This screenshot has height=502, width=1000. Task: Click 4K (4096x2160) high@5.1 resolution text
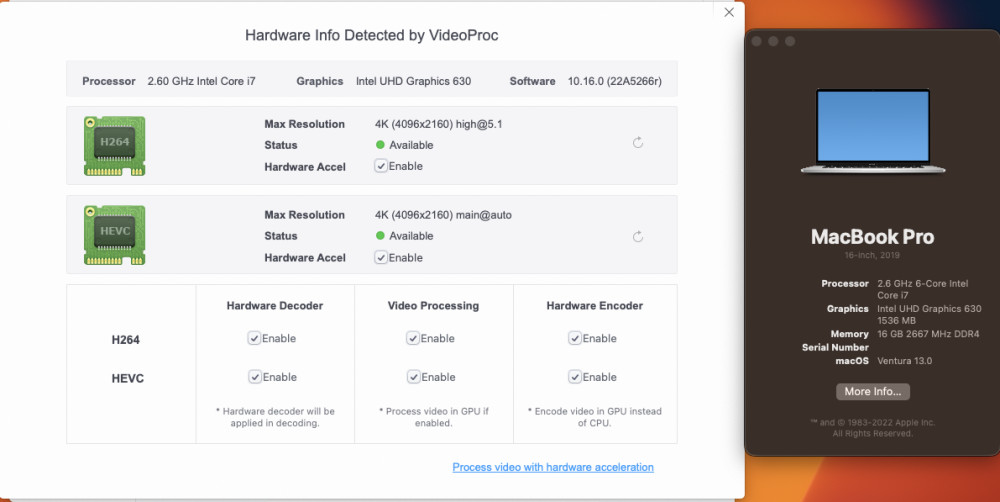pos(439,124)
